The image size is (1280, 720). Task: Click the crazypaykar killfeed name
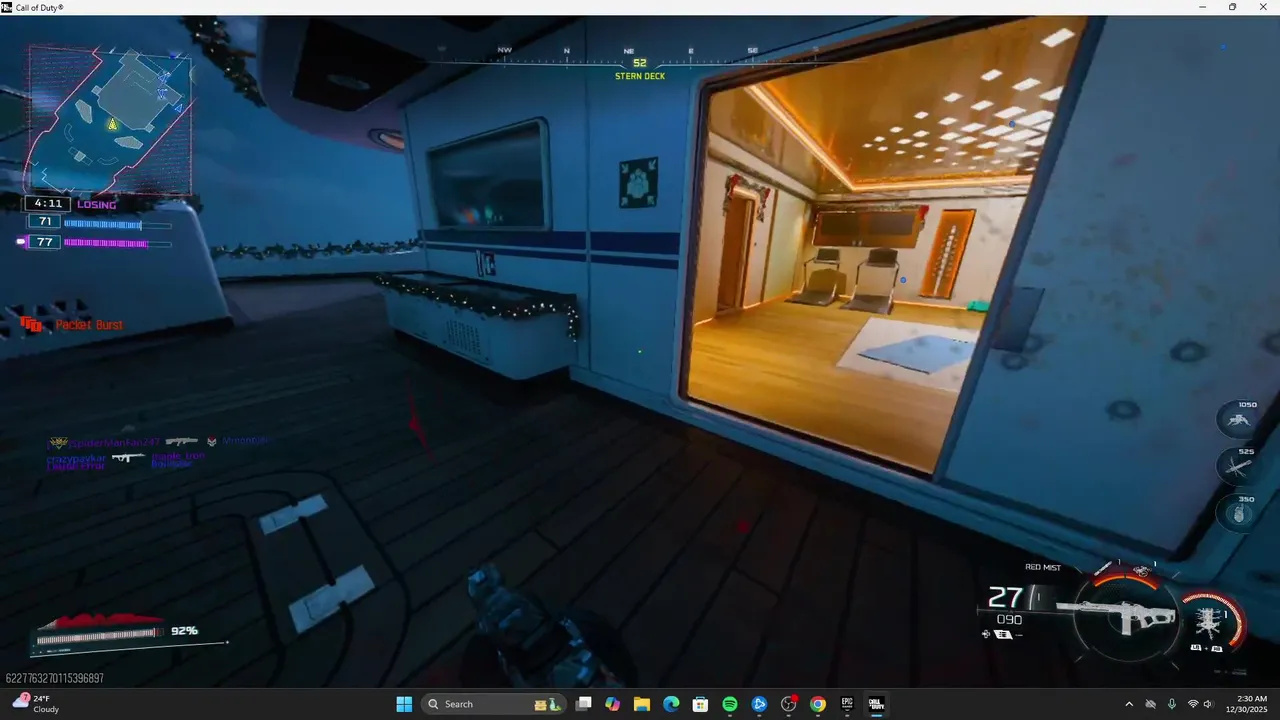point(76,458)
